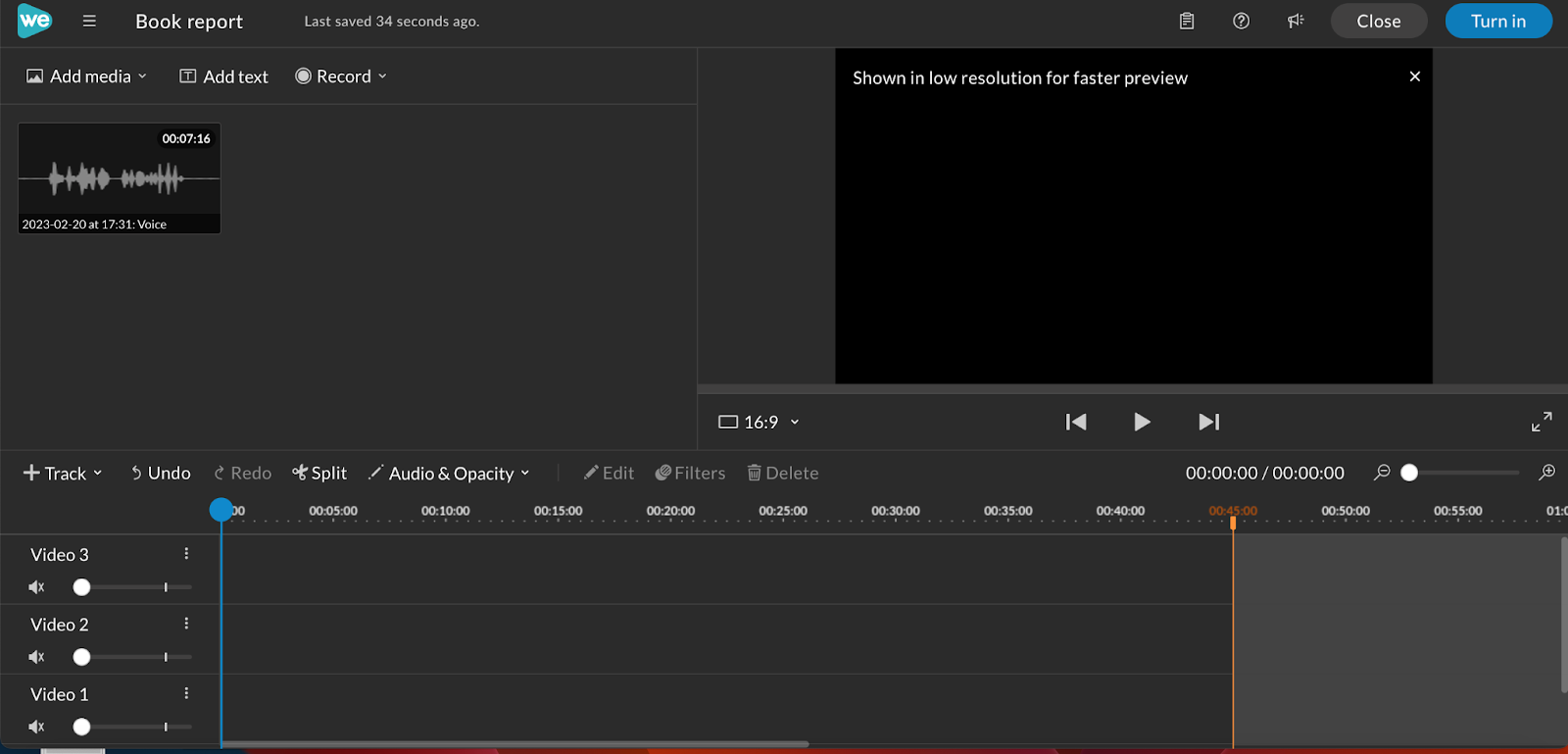Click the Video 2 volume slider handle
Screen dimensions: 1568x754
point(81,657)
